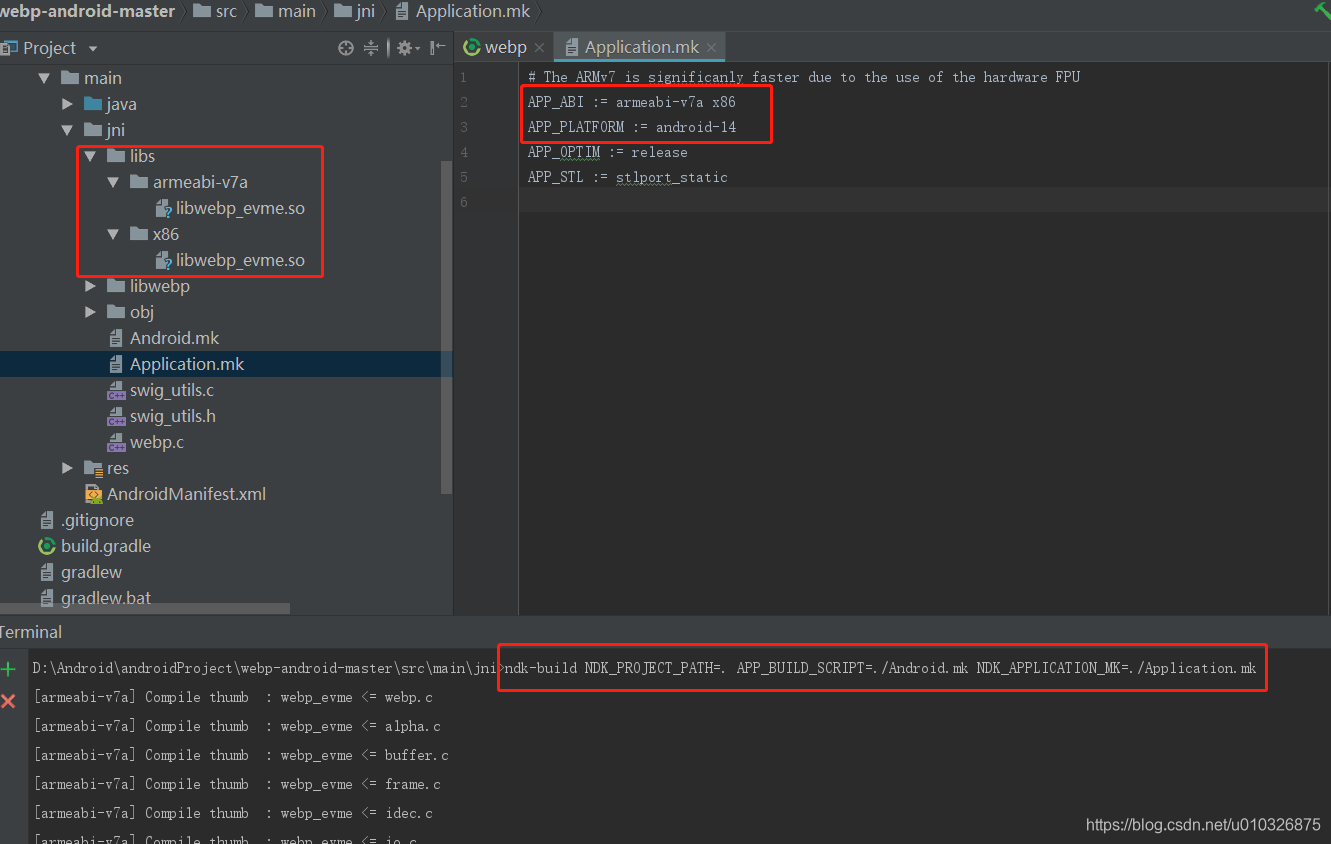Select the java folder in tree
Image resolution: width=1331 pixels, height=844 pixels.
(110, 104)
